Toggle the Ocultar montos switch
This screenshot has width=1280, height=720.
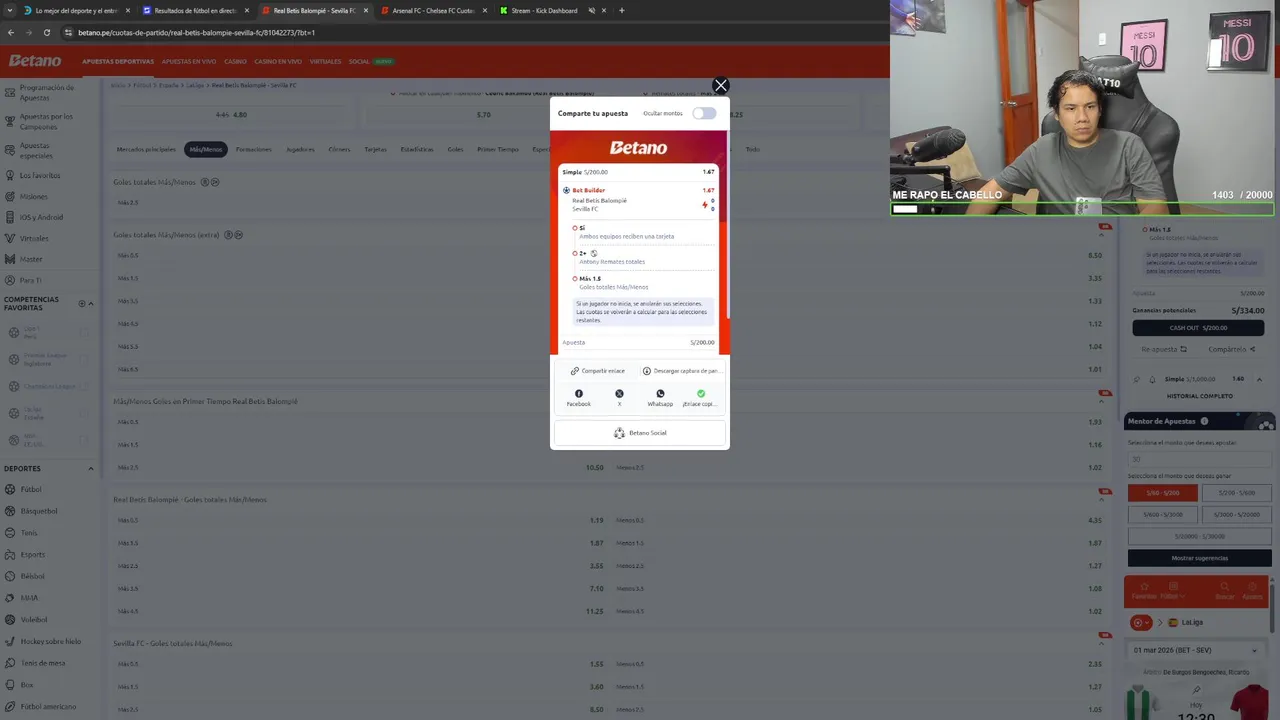[704, 113]
